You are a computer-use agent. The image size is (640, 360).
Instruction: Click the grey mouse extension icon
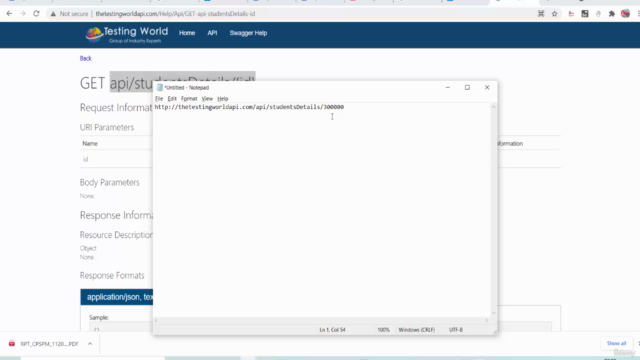pos(598,14)
